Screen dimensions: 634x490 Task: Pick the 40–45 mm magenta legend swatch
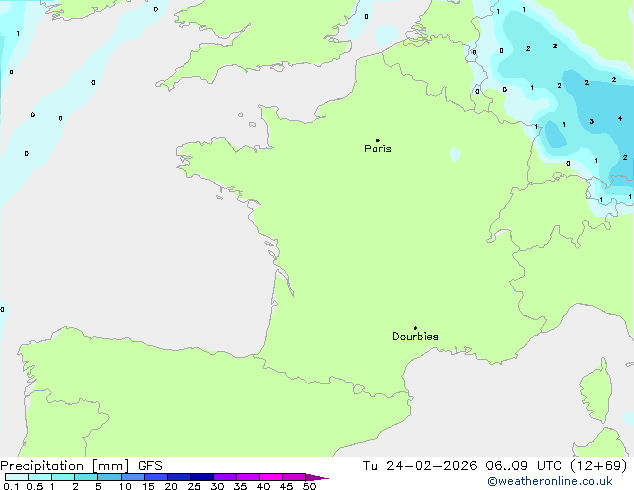[271, 477]
